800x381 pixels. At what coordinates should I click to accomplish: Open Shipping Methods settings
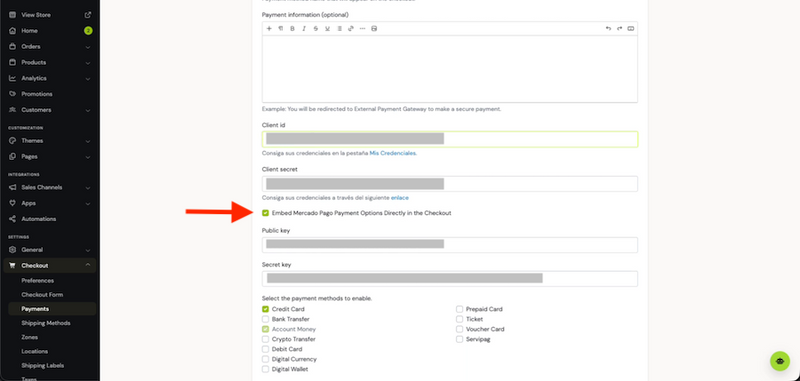tap(46, 323)
